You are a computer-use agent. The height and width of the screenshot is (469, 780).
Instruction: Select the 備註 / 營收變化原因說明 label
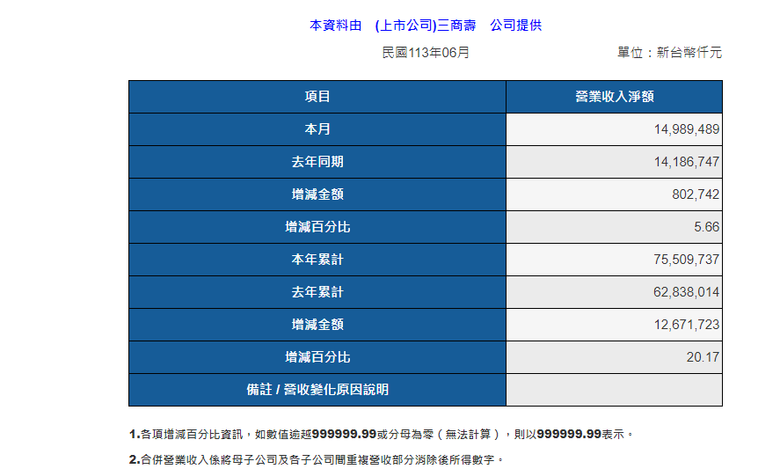click(x=317, y=389)
